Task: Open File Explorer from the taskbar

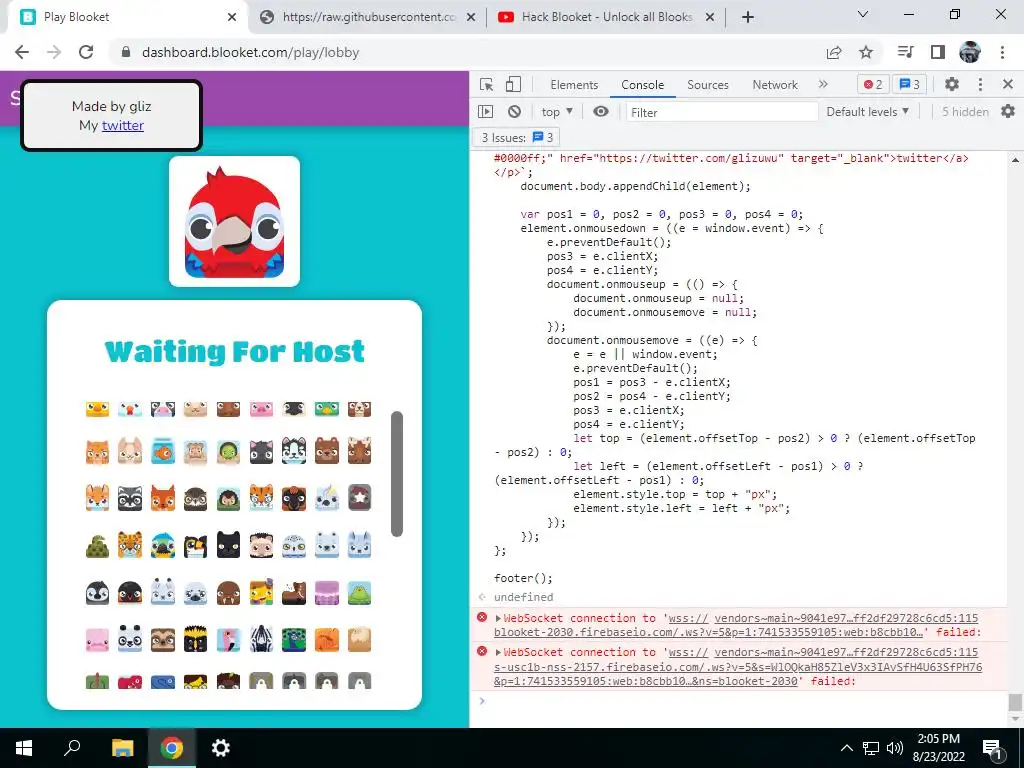Action: [x=122, y=748]
